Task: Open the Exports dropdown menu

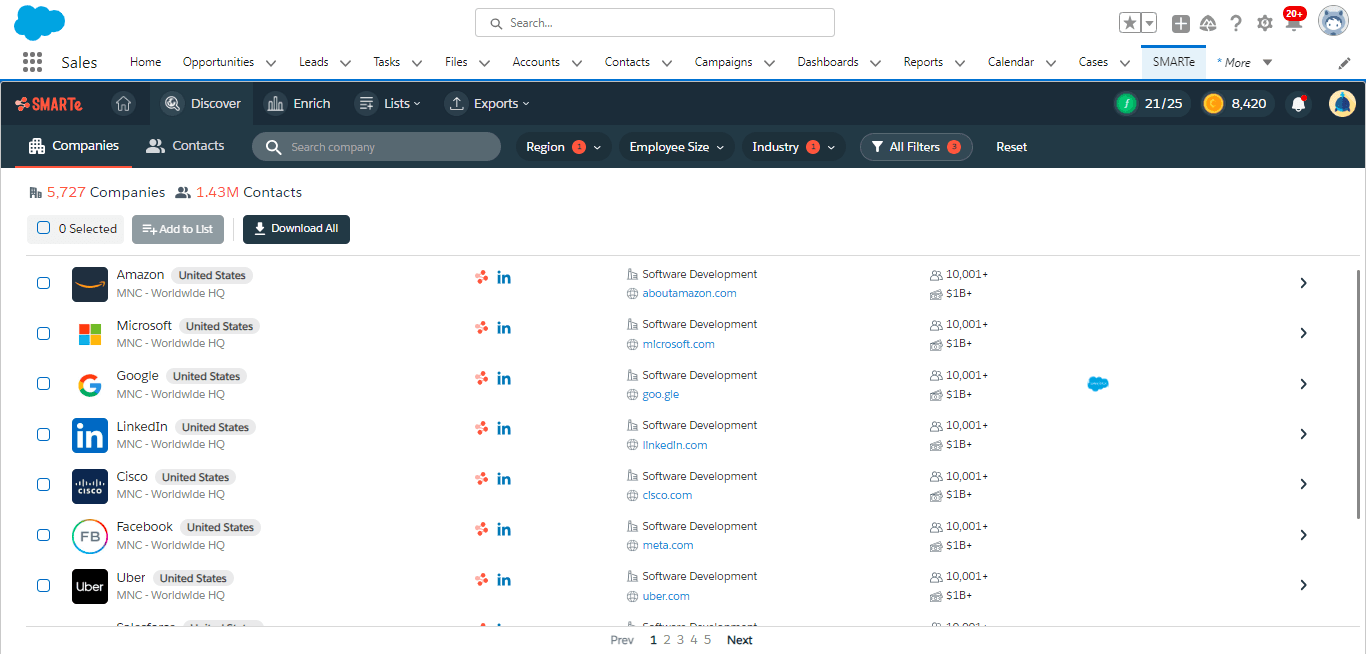Action: [x=488, y=103]
